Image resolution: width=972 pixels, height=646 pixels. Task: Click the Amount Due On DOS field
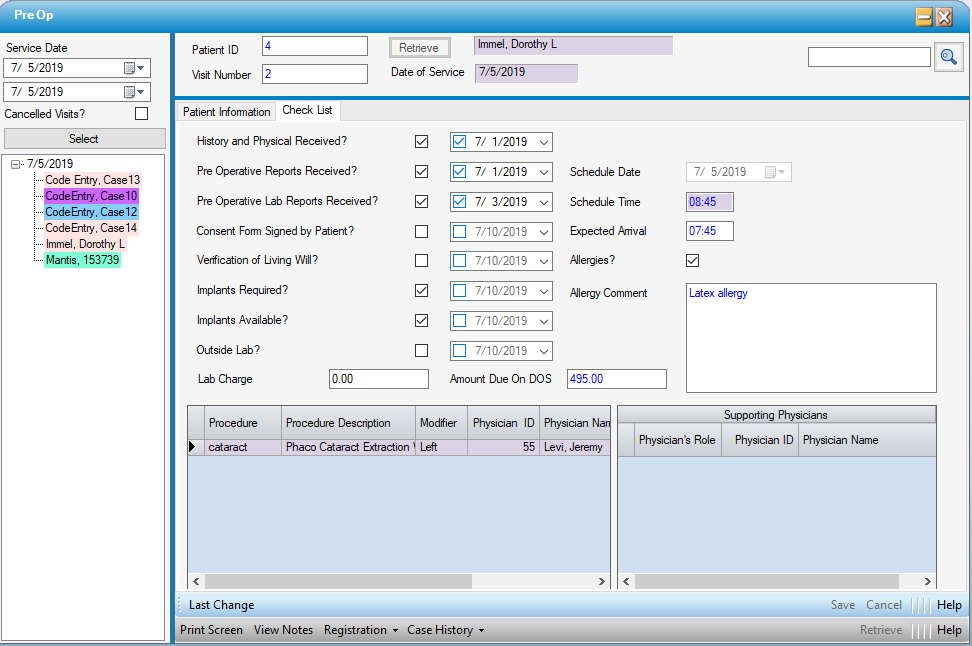616,379
